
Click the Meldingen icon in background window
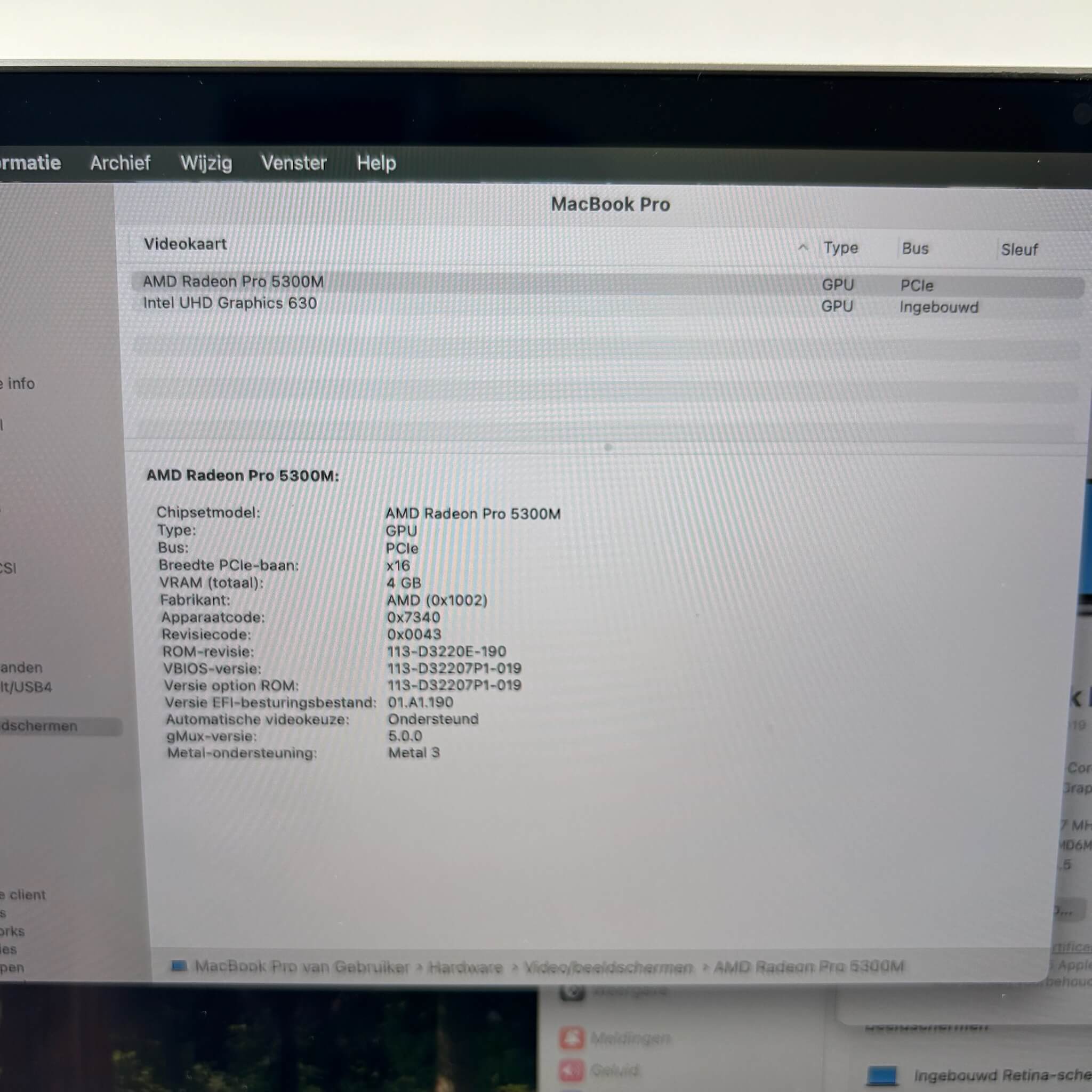click(x=572, y=1038)
